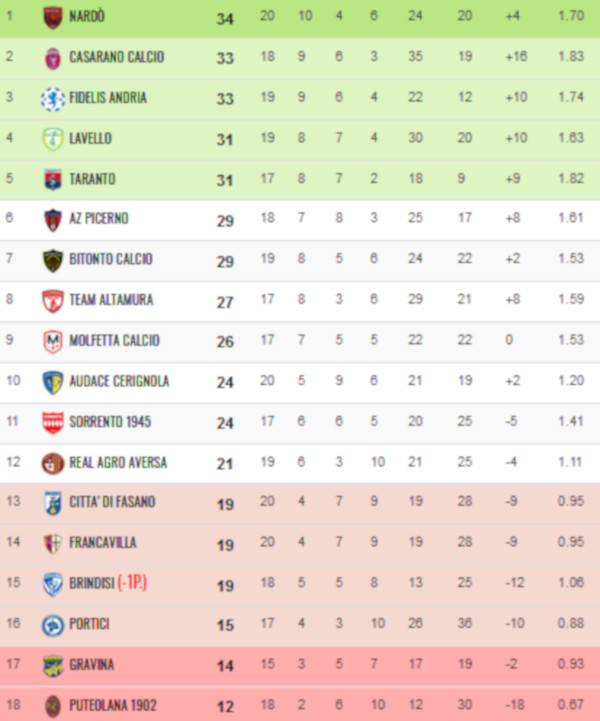Image resolution: width=600 pixels, height=721 pixels.
Task: Click the Bitonto Calcio team badge
Action: tap(52, 260)
